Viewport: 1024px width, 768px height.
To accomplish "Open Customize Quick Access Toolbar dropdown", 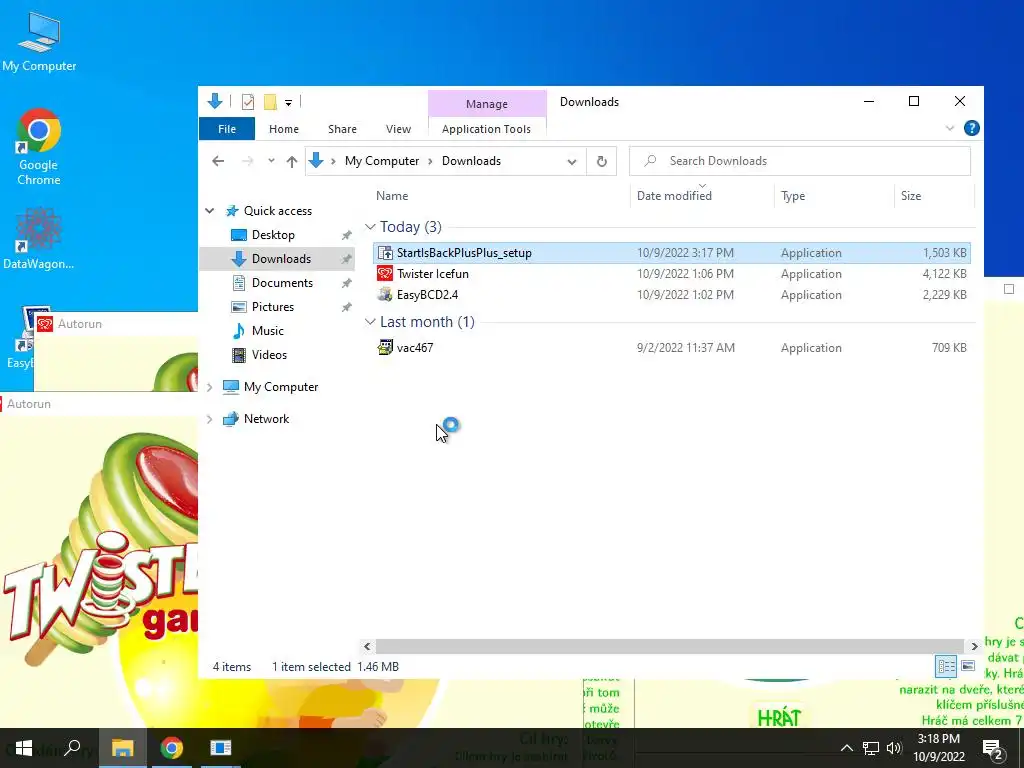I will click(x=288, y=103).
